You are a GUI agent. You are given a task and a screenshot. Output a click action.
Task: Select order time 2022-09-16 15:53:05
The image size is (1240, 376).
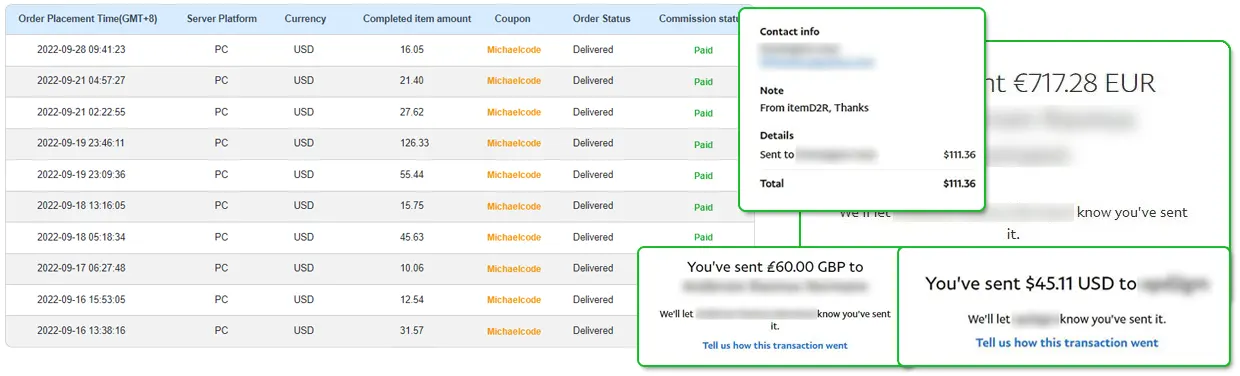click(x=81, y=299)
